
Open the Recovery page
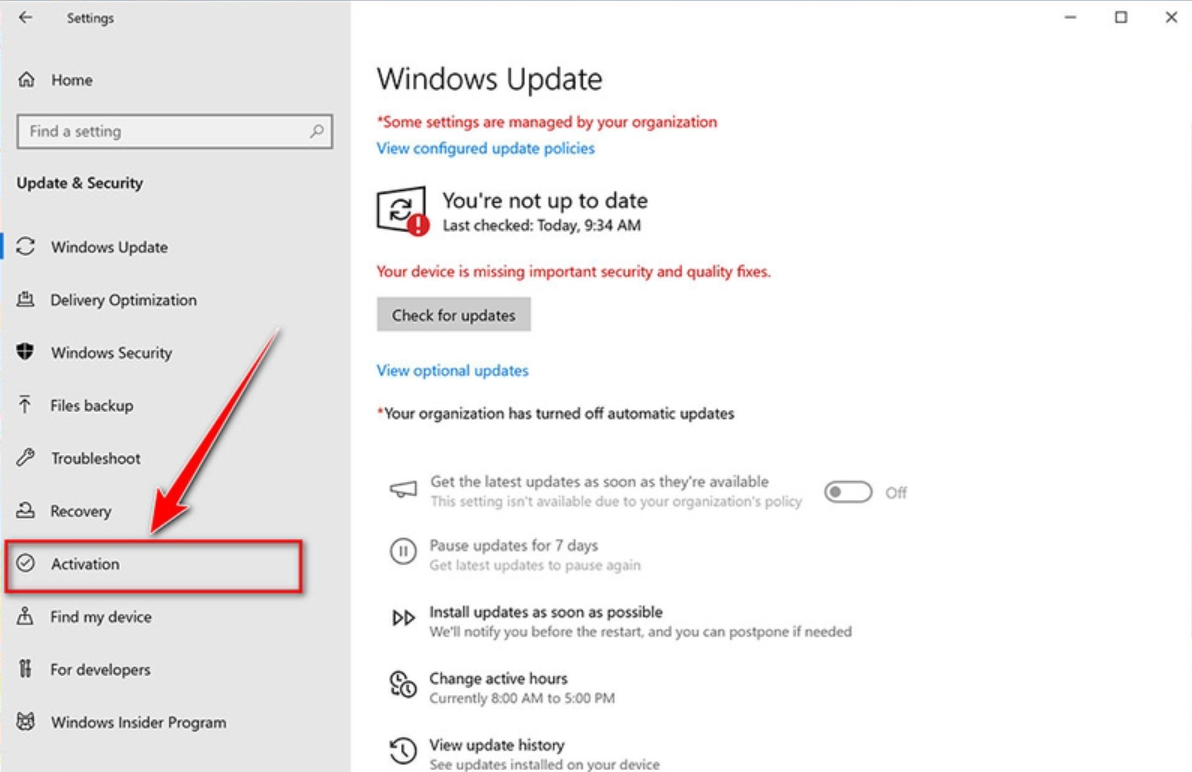81,511
